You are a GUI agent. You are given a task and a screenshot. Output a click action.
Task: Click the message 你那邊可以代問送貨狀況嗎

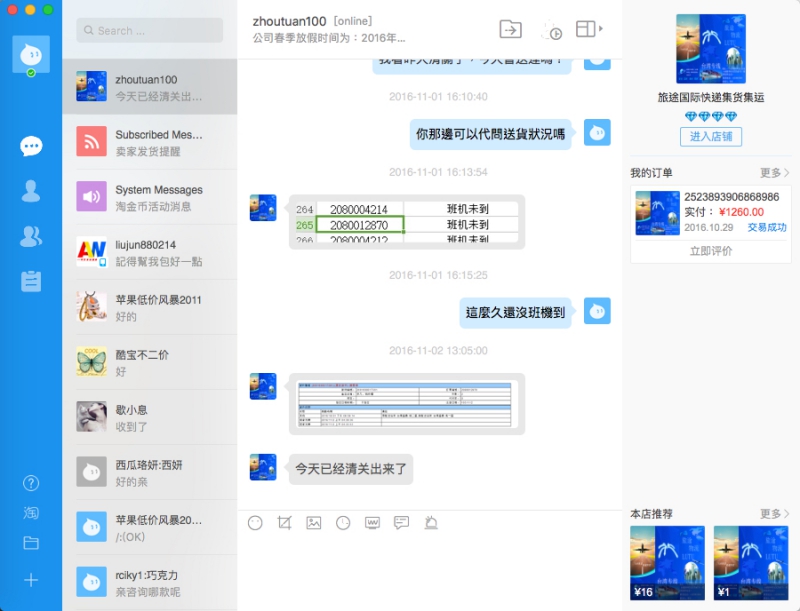[x=490, y=134]
